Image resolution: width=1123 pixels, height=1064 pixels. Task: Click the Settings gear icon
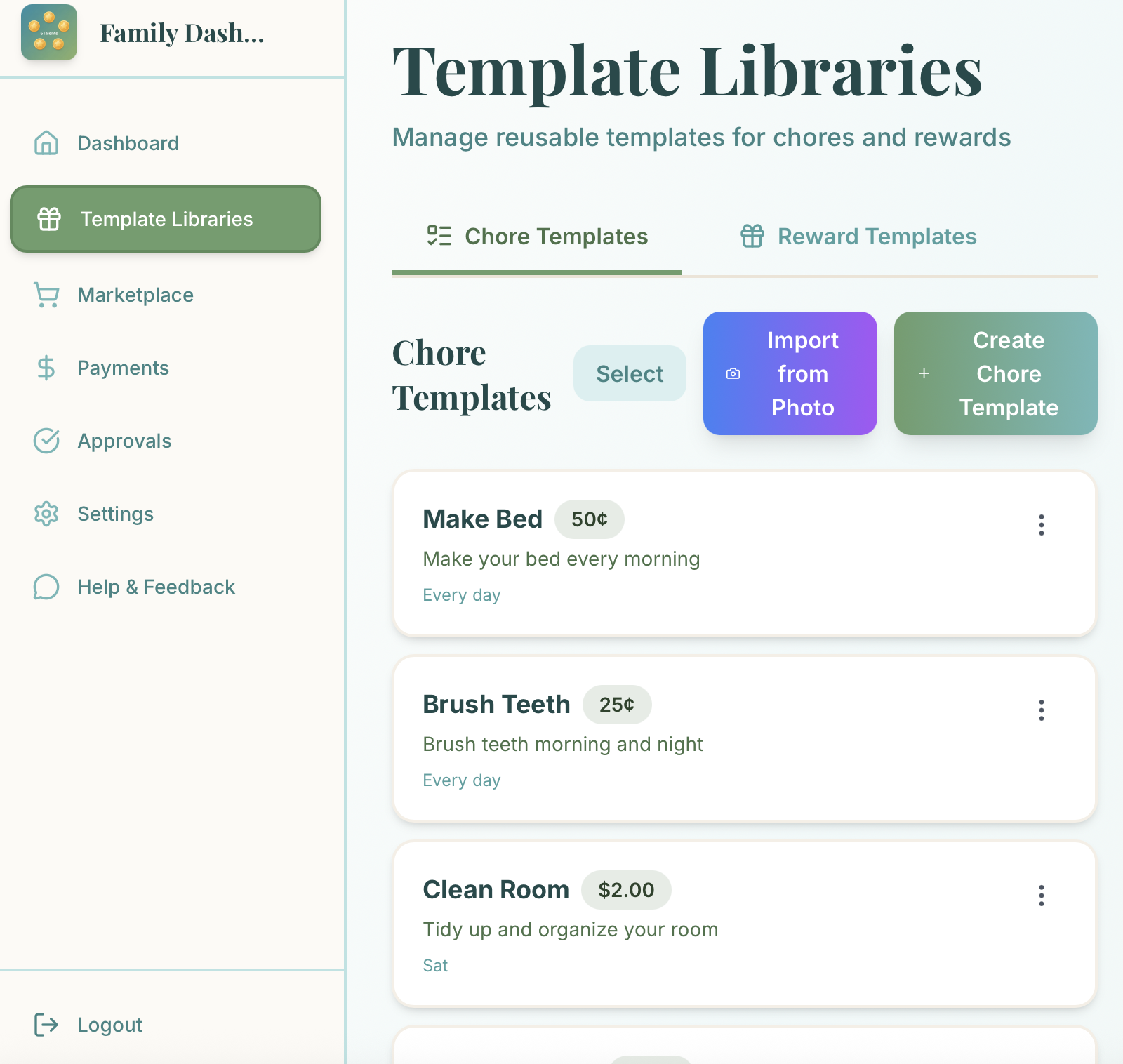[x=46, y=514]
